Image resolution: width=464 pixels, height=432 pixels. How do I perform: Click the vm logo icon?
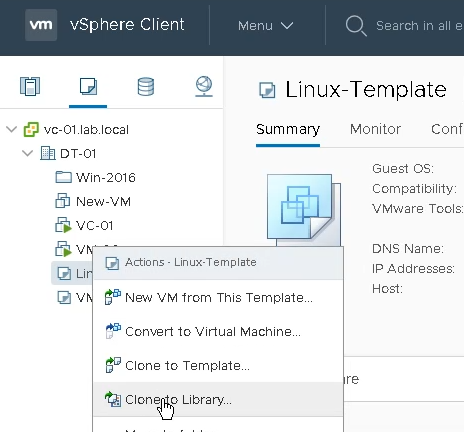click(41, 25)
